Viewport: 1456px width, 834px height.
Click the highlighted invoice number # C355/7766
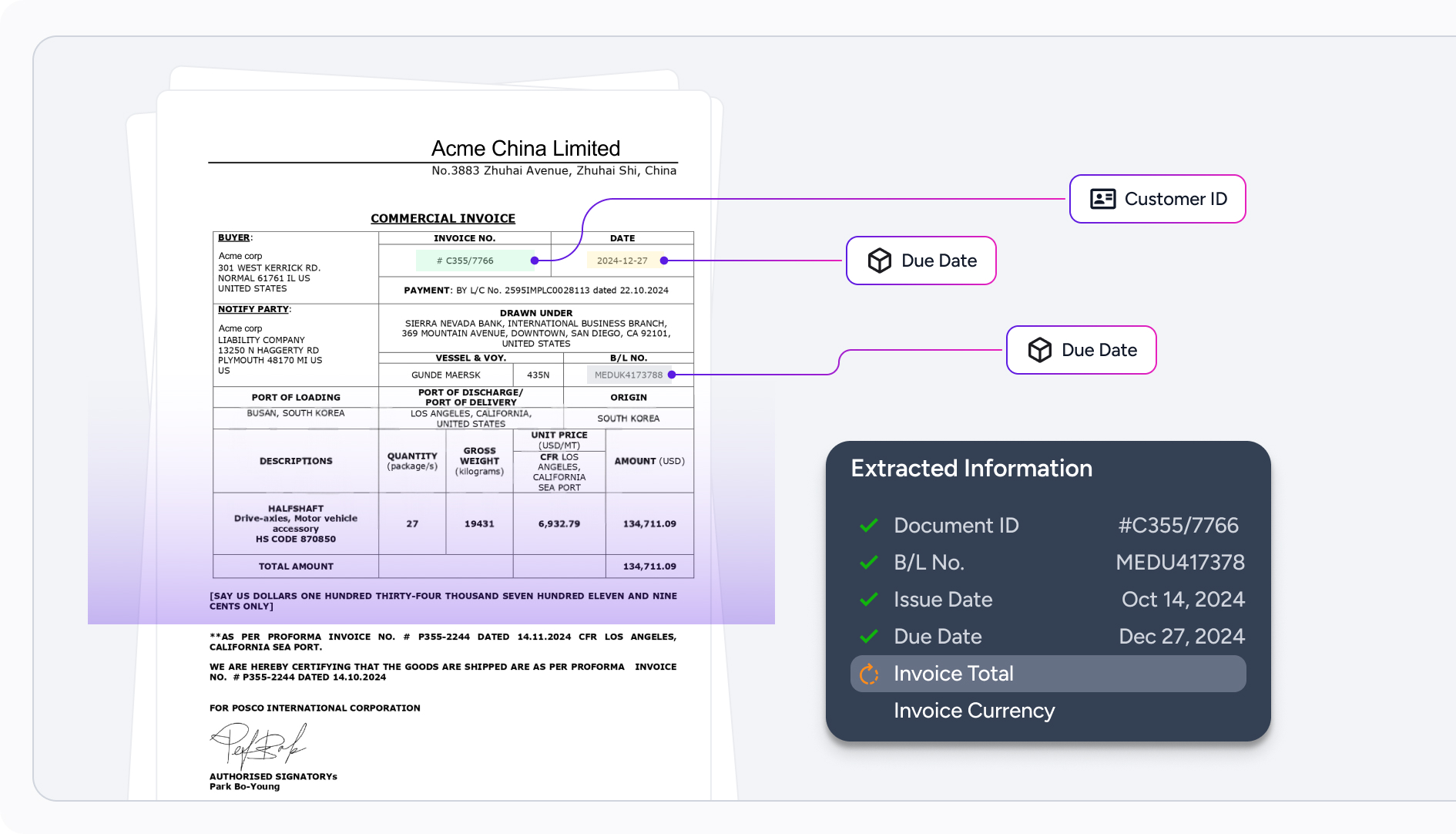(475, 261)
